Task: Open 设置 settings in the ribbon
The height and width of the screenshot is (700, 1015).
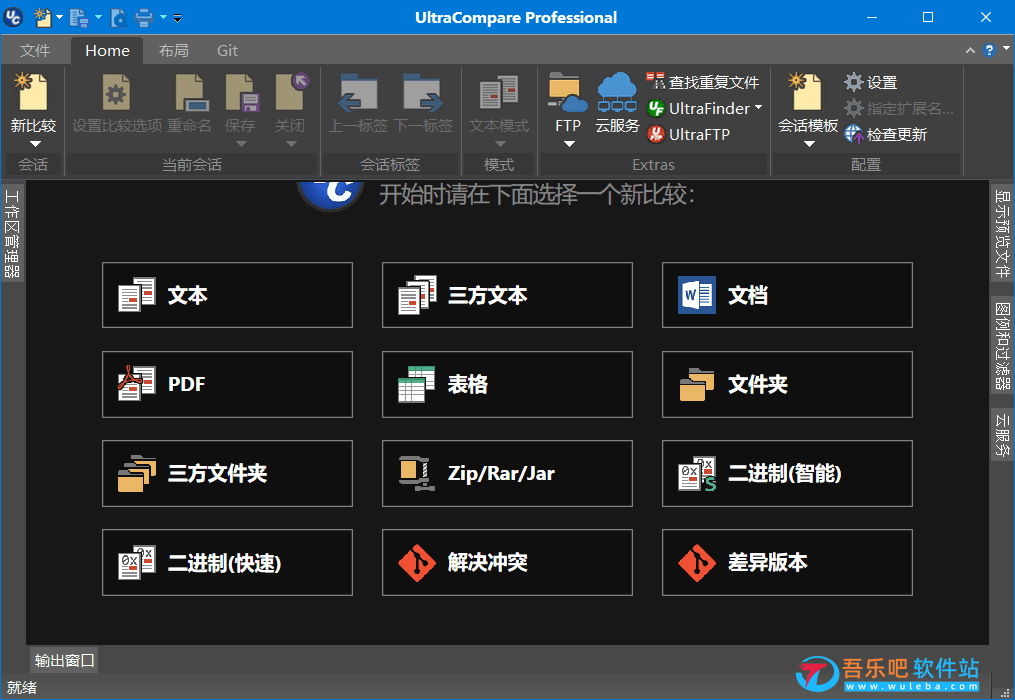Action: pos(871,82)
